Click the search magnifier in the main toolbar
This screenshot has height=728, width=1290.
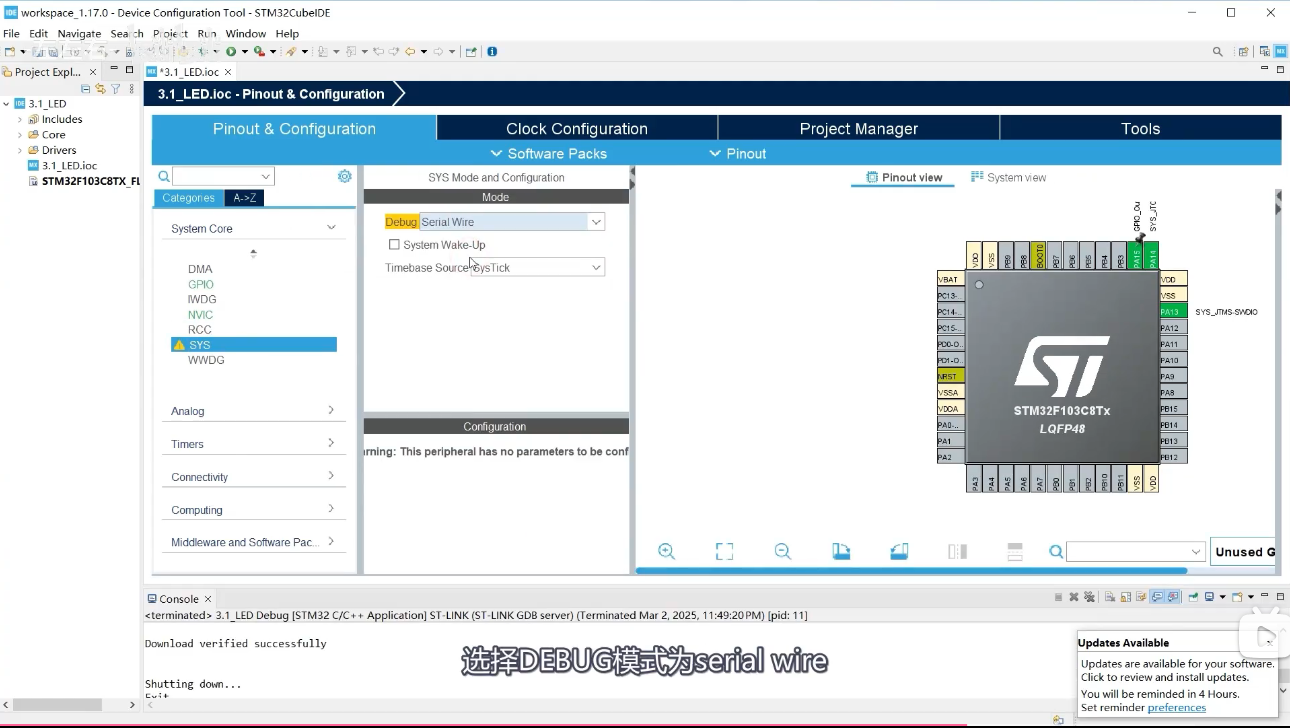1217,51
